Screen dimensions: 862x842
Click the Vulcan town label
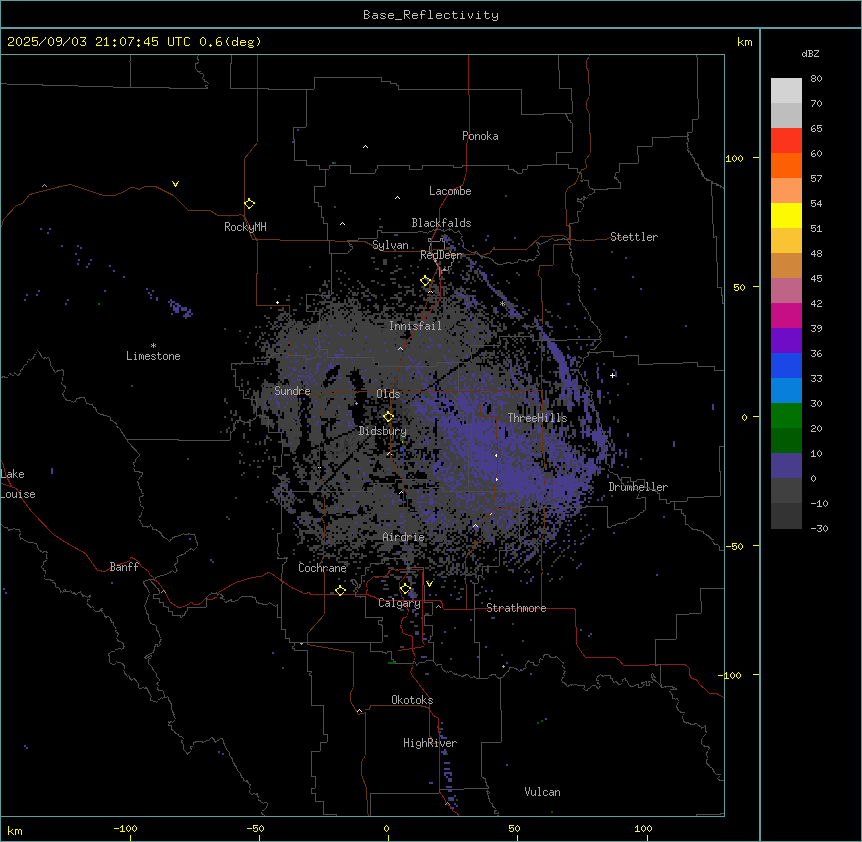(542, 792)
